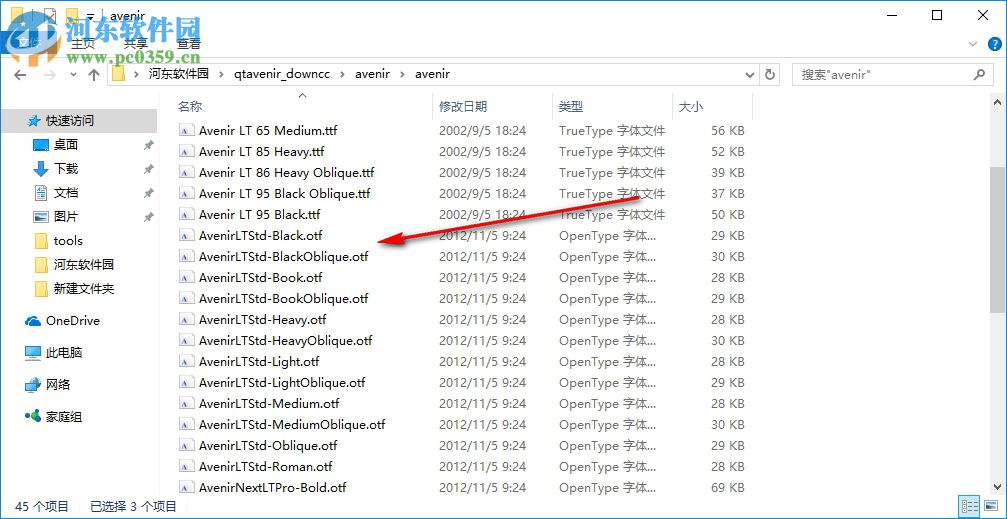
Task: Select AvenirNextLTPro-Bold.otf file name
Action: tap(272, 488)
